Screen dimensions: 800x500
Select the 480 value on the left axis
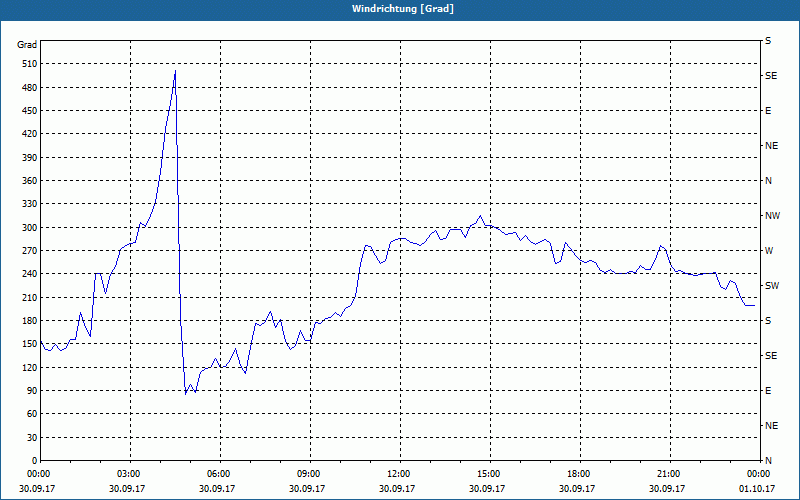click(x=29, y=88)
